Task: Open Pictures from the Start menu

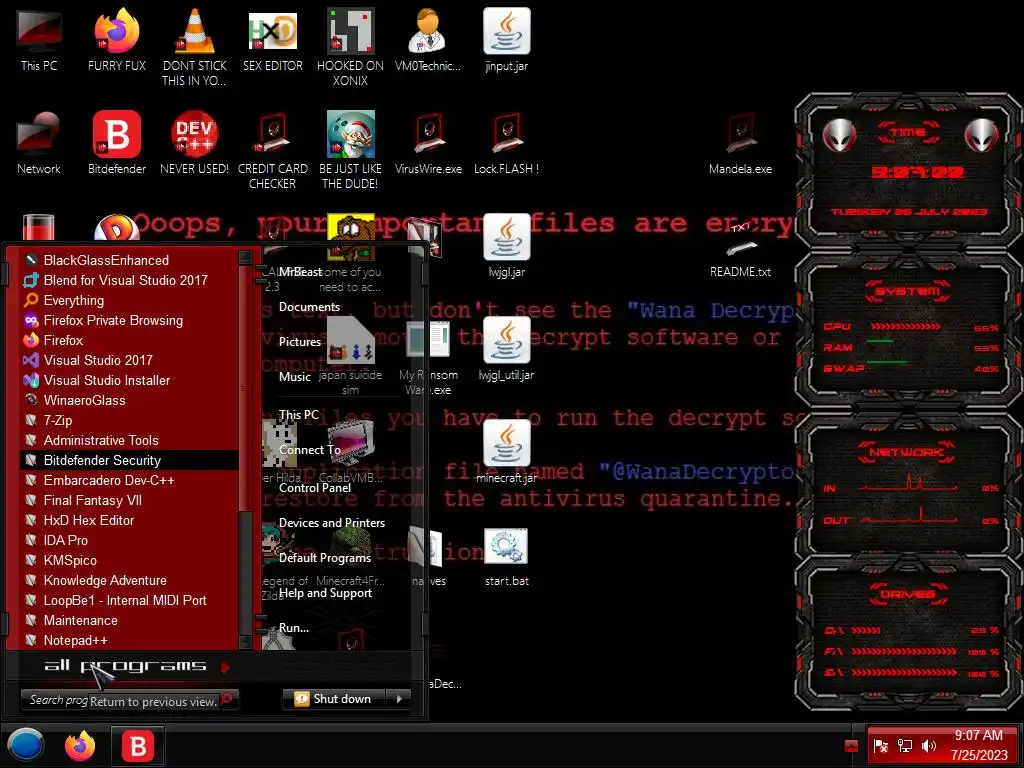Action: 300,342
